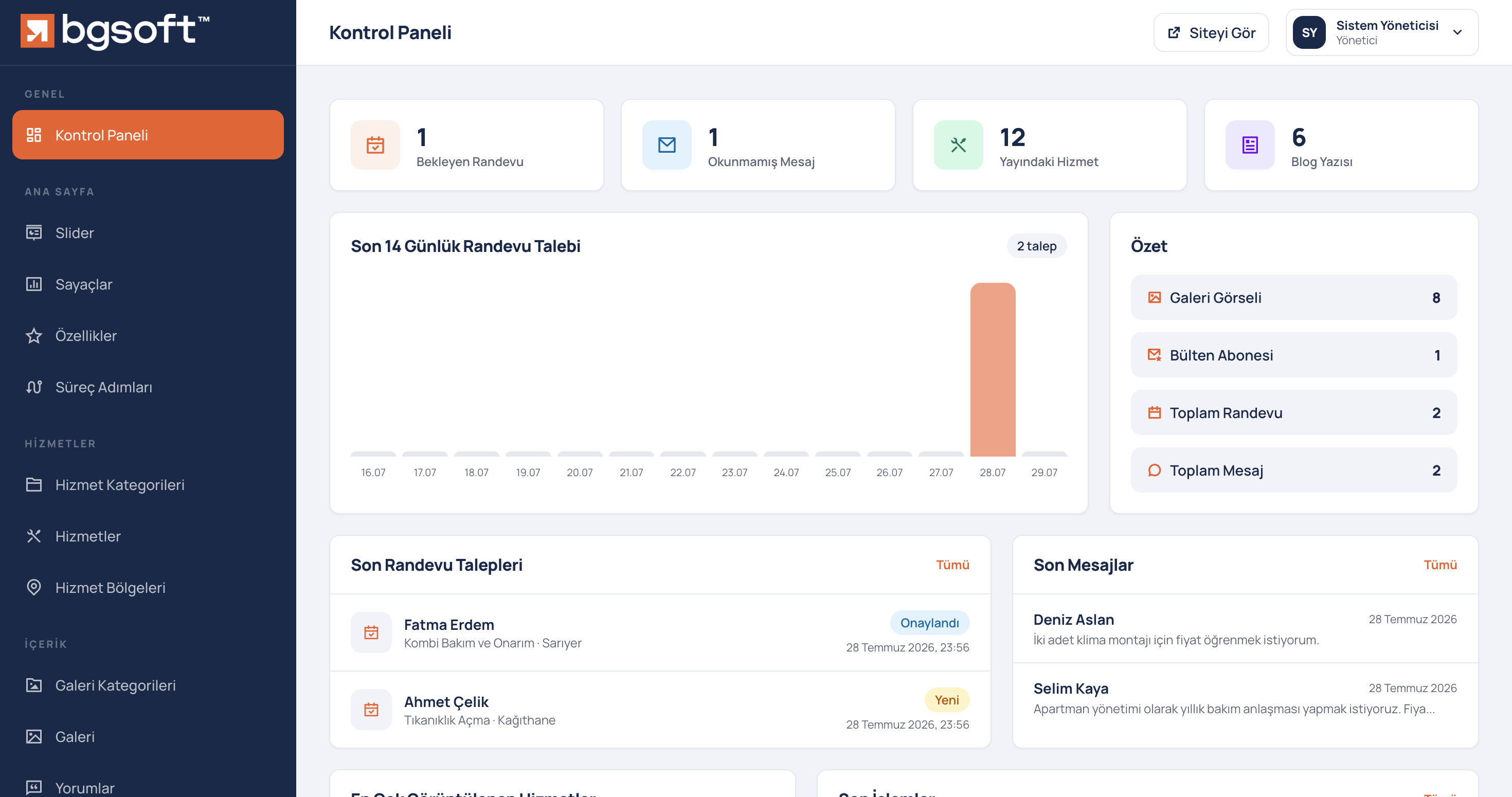Open the Deniz Aslan message
Viewport: 1512px width, 797px height.
click(1245, 628)
